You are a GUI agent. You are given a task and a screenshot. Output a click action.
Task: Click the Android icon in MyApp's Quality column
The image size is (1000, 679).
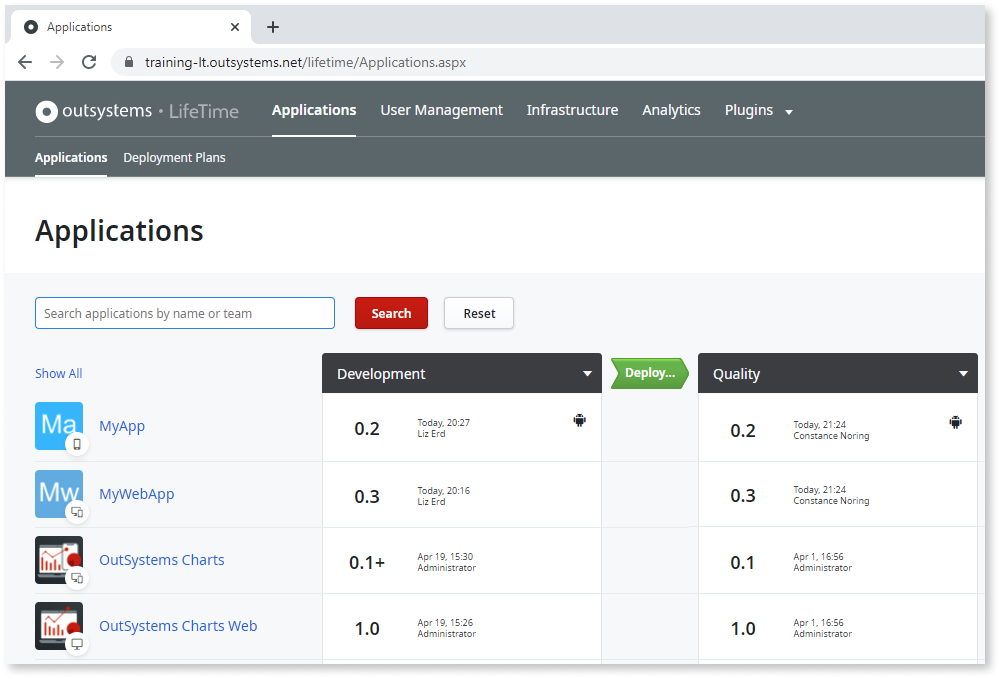pos(955,421)
